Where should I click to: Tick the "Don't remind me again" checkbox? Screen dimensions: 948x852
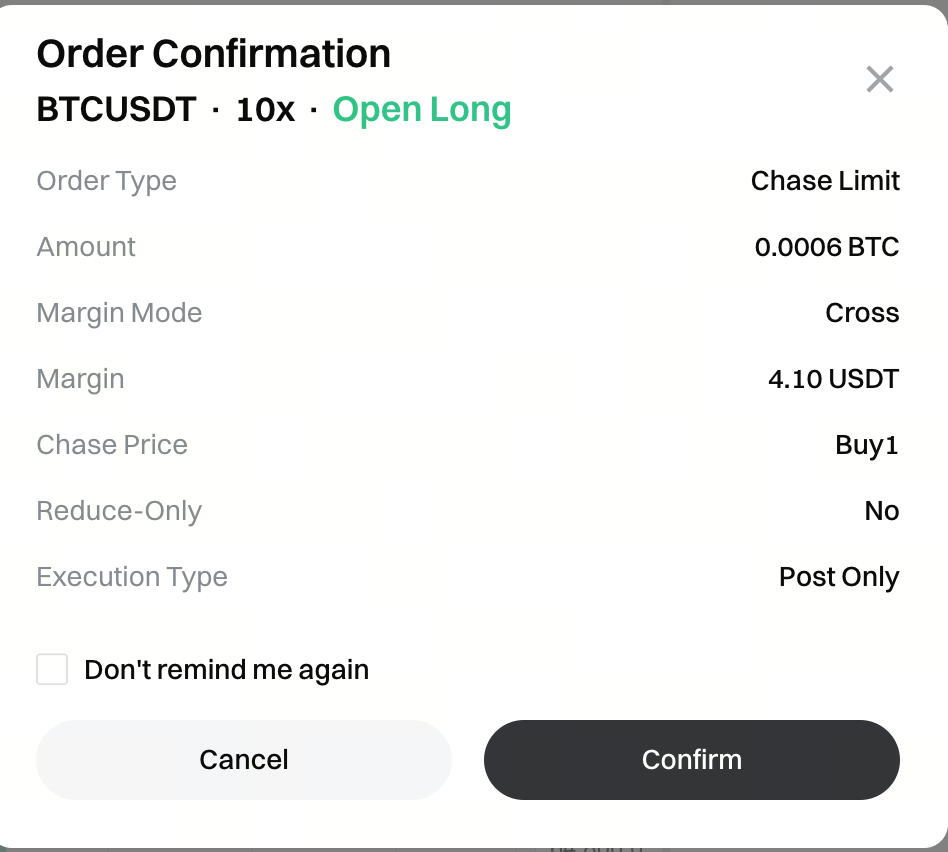(52, 669)
